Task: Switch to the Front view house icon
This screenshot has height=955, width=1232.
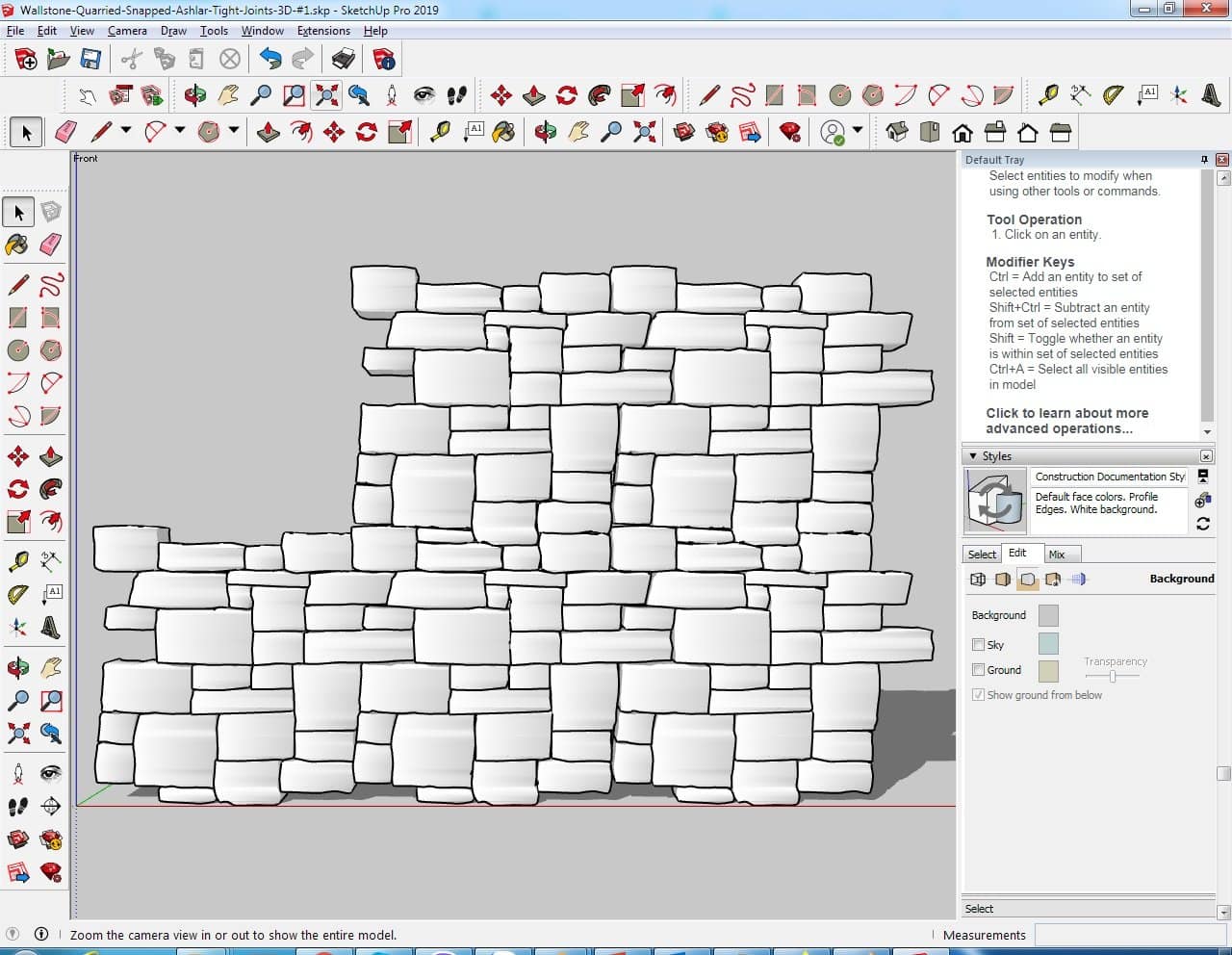Action: 962,132
